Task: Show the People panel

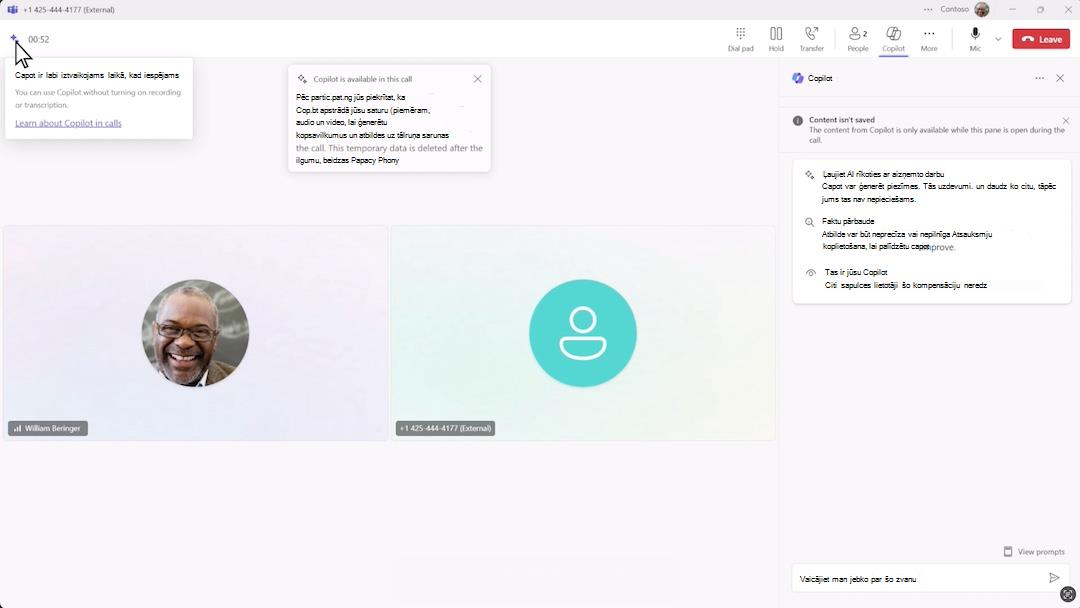Action: pos(858,39)
